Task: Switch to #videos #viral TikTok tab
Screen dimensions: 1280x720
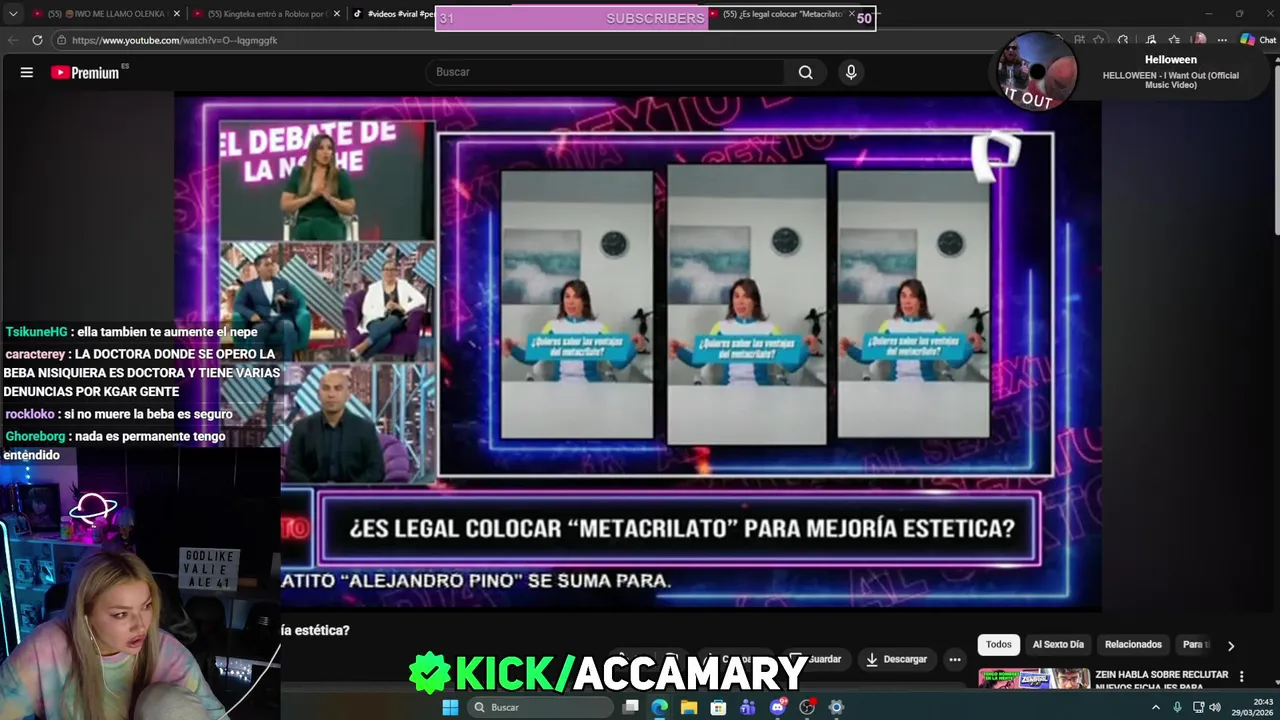Action: click(x=392, y=14)
